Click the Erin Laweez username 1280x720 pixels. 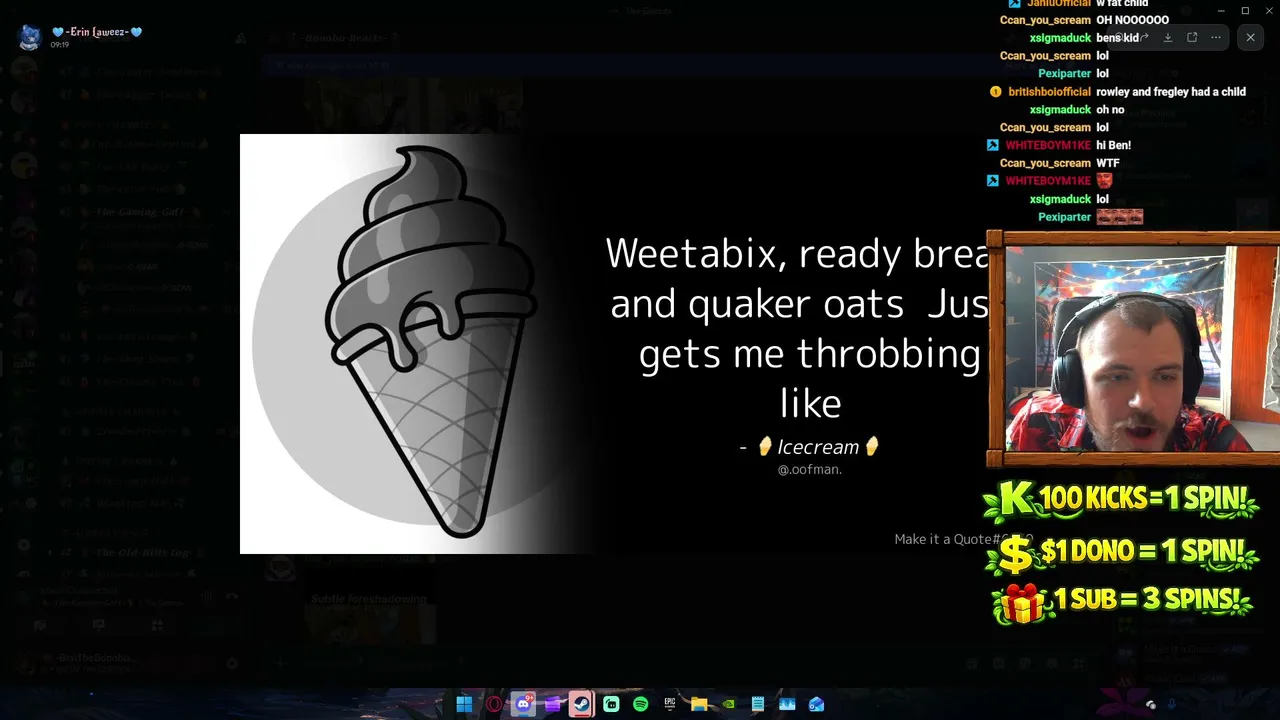click(x=97, y=32)
